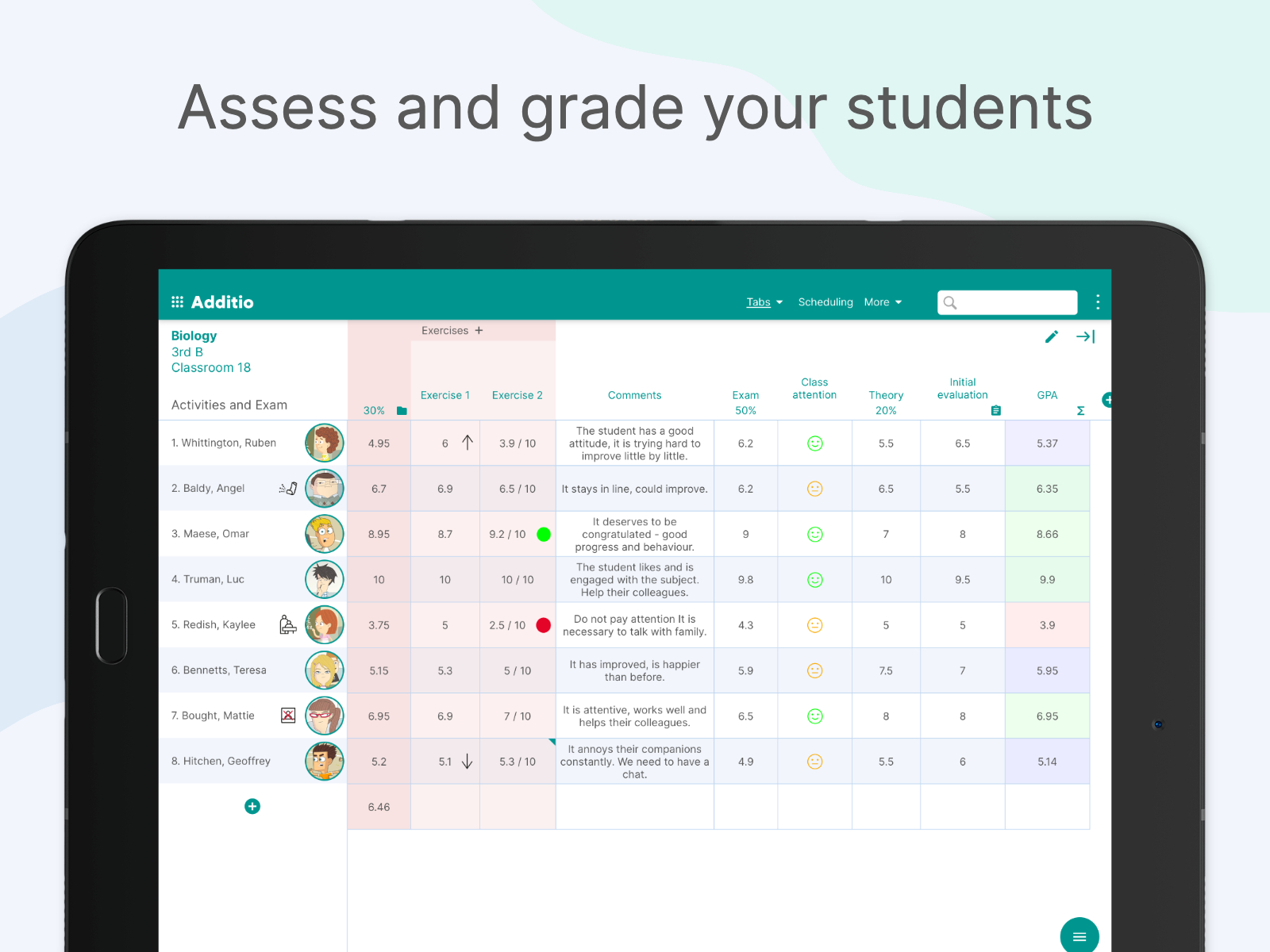Open Omar Maese's avatar

coord(325,534)
